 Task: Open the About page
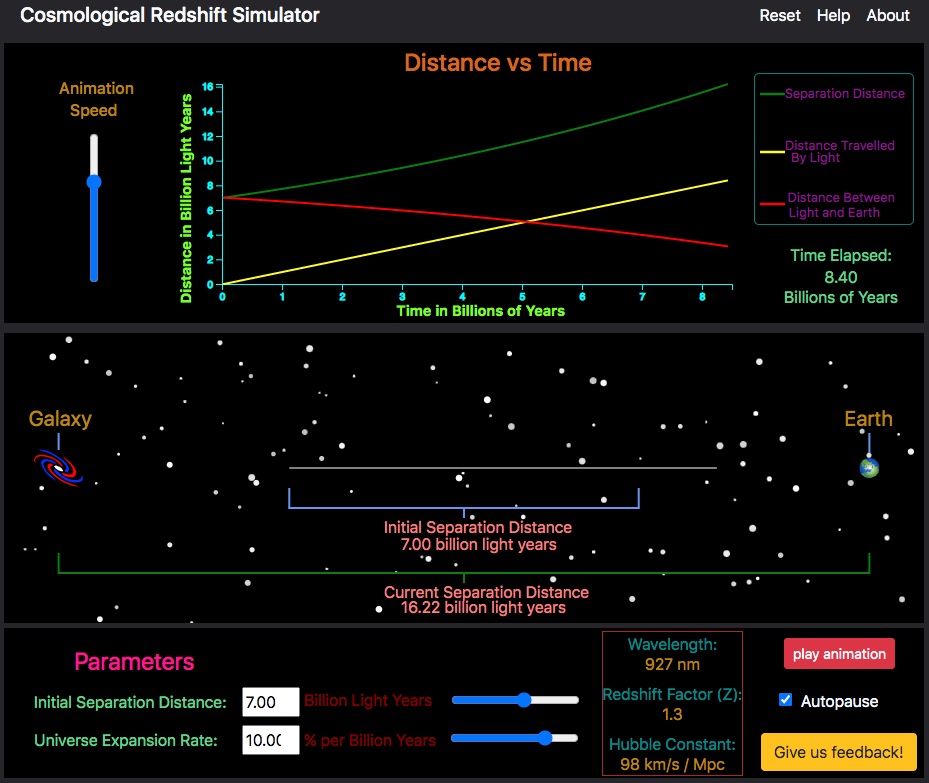coord(887,15)
